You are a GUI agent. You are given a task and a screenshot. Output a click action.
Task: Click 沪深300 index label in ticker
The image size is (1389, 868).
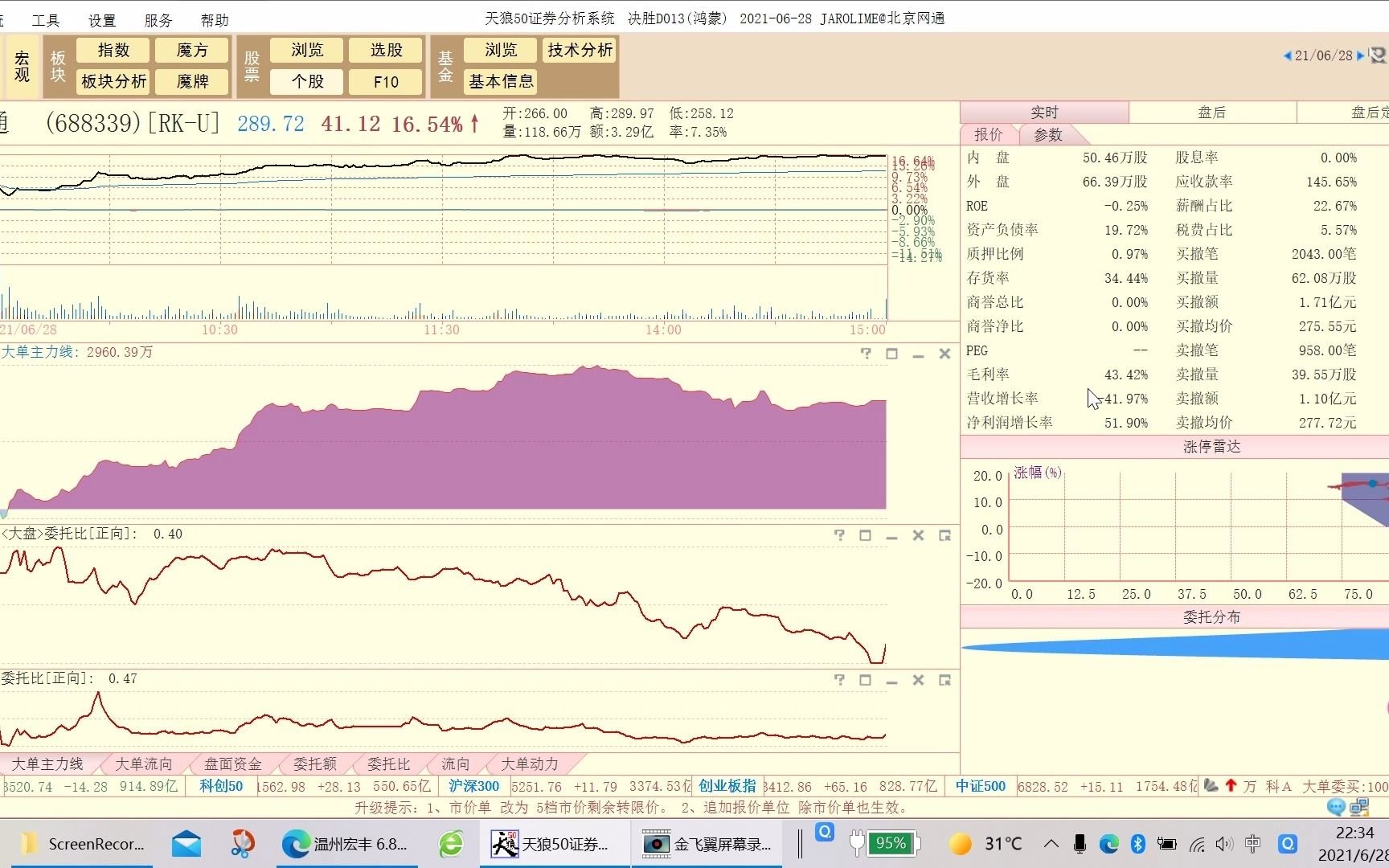pos(474,786)
